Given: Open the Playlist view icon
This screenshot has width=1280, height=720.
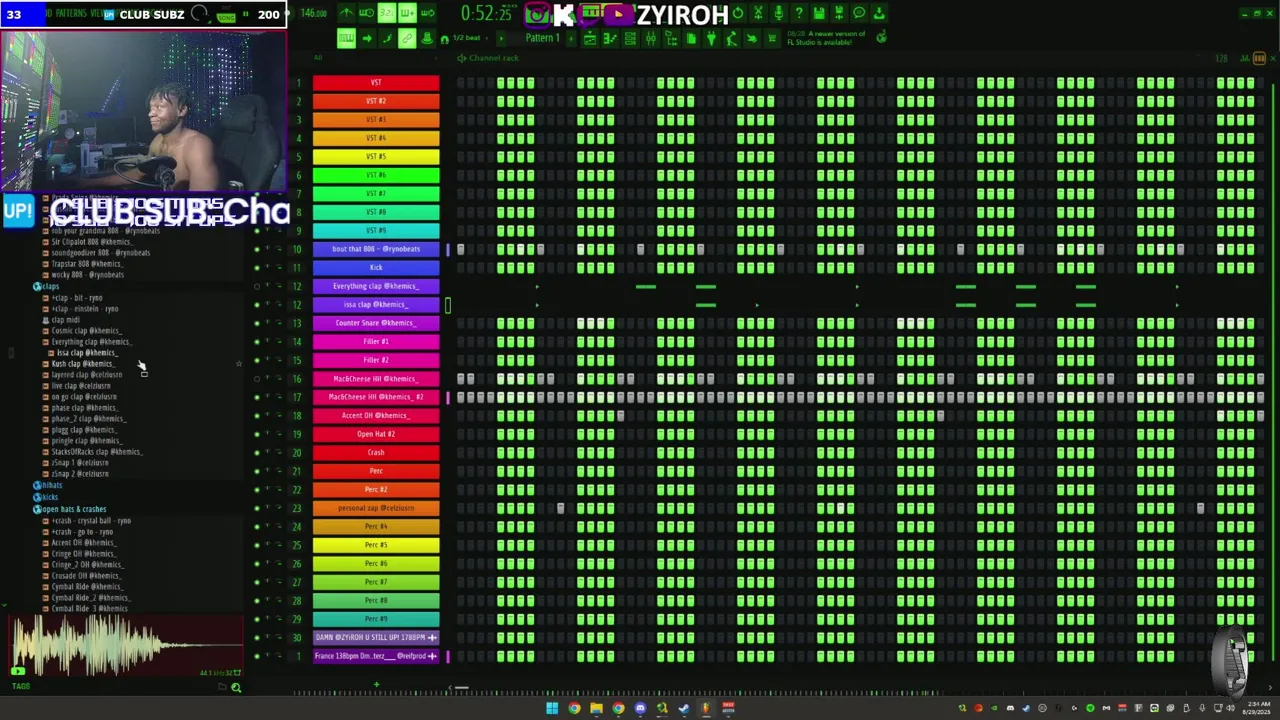Looking at the screenshot, I should click(590, 38).
